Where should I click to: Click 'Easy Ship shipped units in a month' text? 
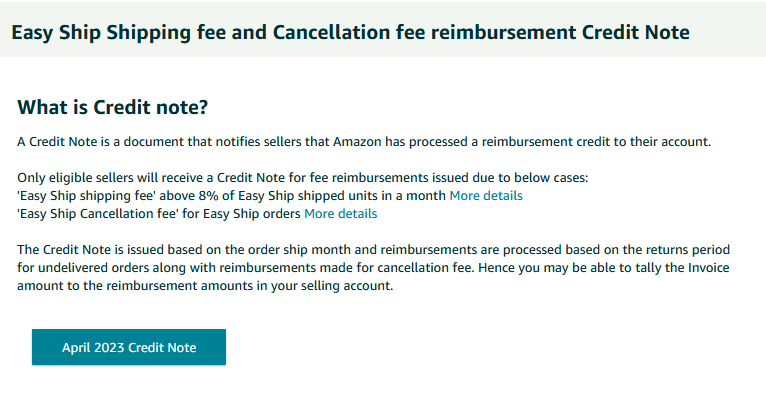coord(342,196)
